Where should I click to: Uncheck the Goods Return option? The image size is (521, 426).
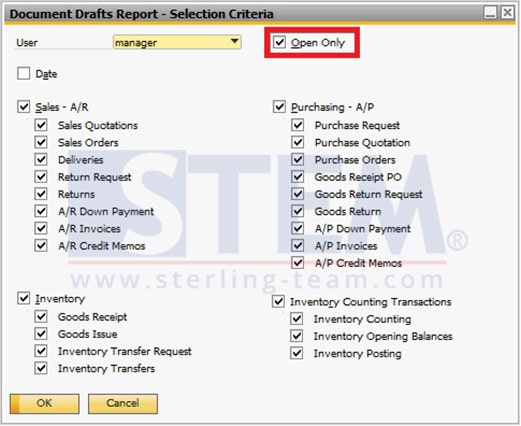[x=298, y=211]
